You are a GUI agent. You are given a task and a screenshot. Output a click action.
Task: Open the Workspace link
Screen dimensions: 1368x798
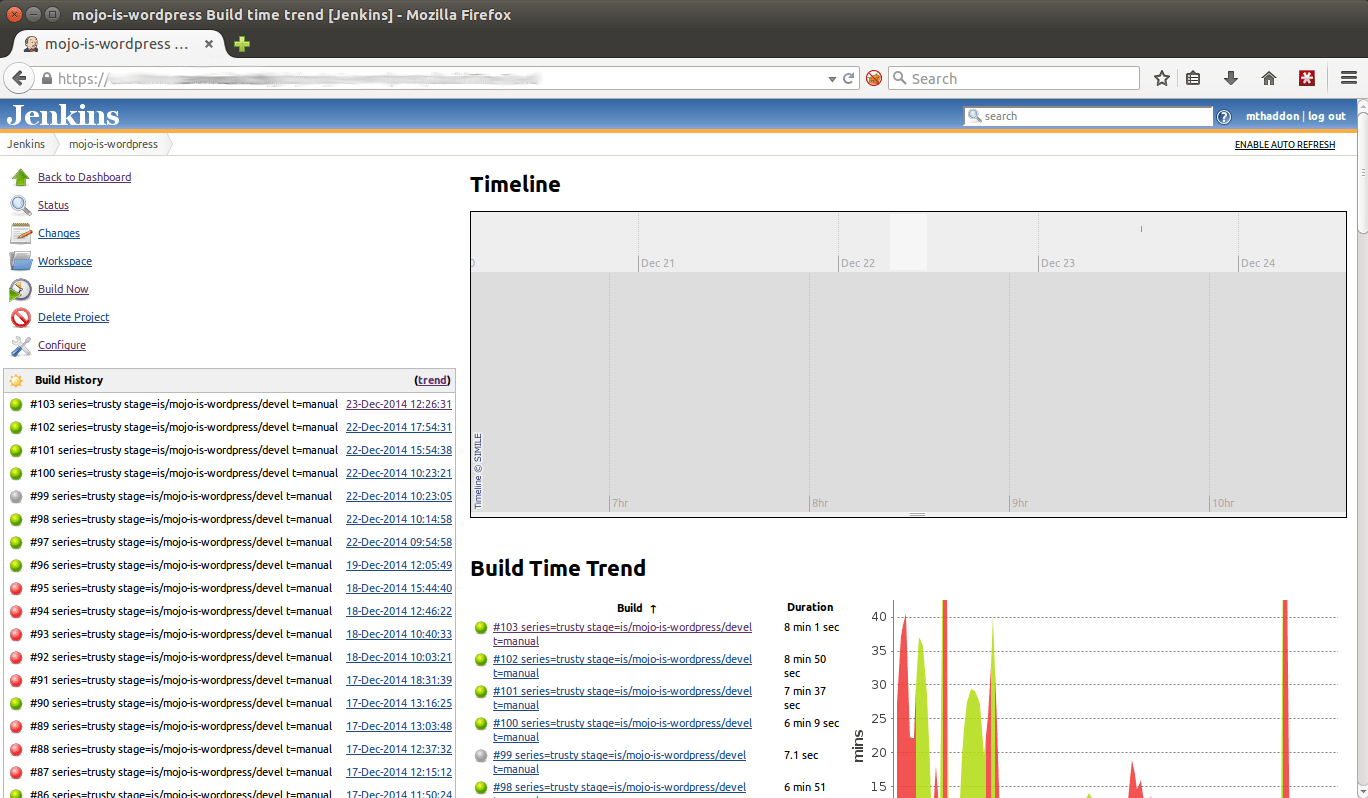(65, 261)
